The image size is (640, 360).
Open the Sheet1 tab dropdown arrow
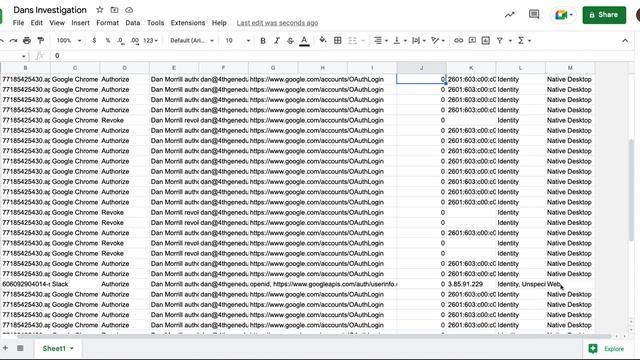72,349
